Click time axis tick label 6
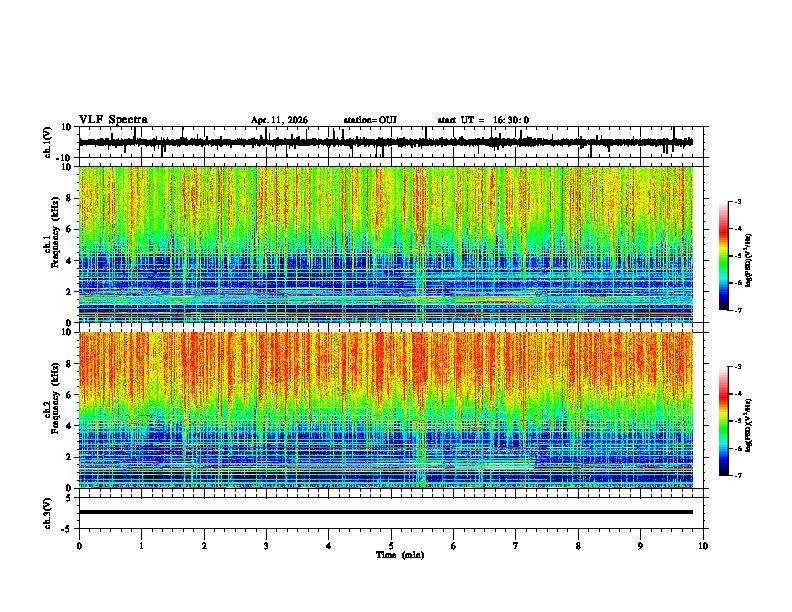 click(454, 546)
